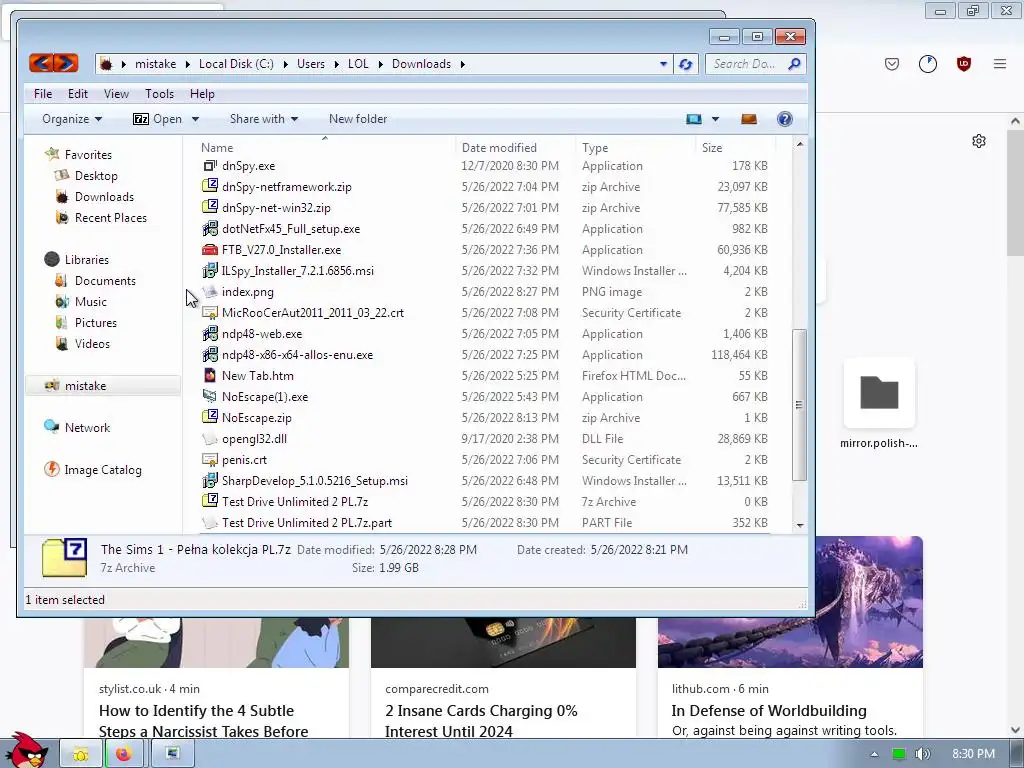Open mirror.polish folder shortcut in Firefox
The height and width of the screenshot is (768, 1024).
coord(879,403)
